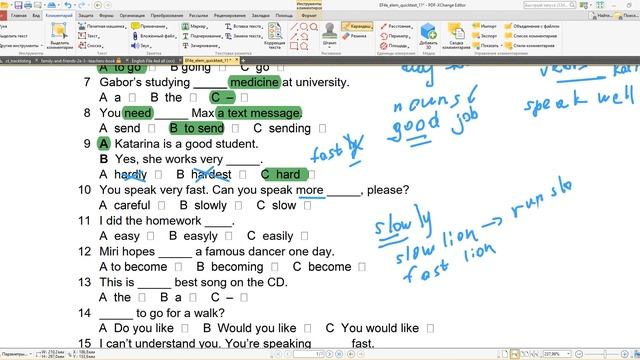Tick checkbox for question 14 option B 'Would you like'
Viewport: 640px width, 360px height.
point(308,328)
